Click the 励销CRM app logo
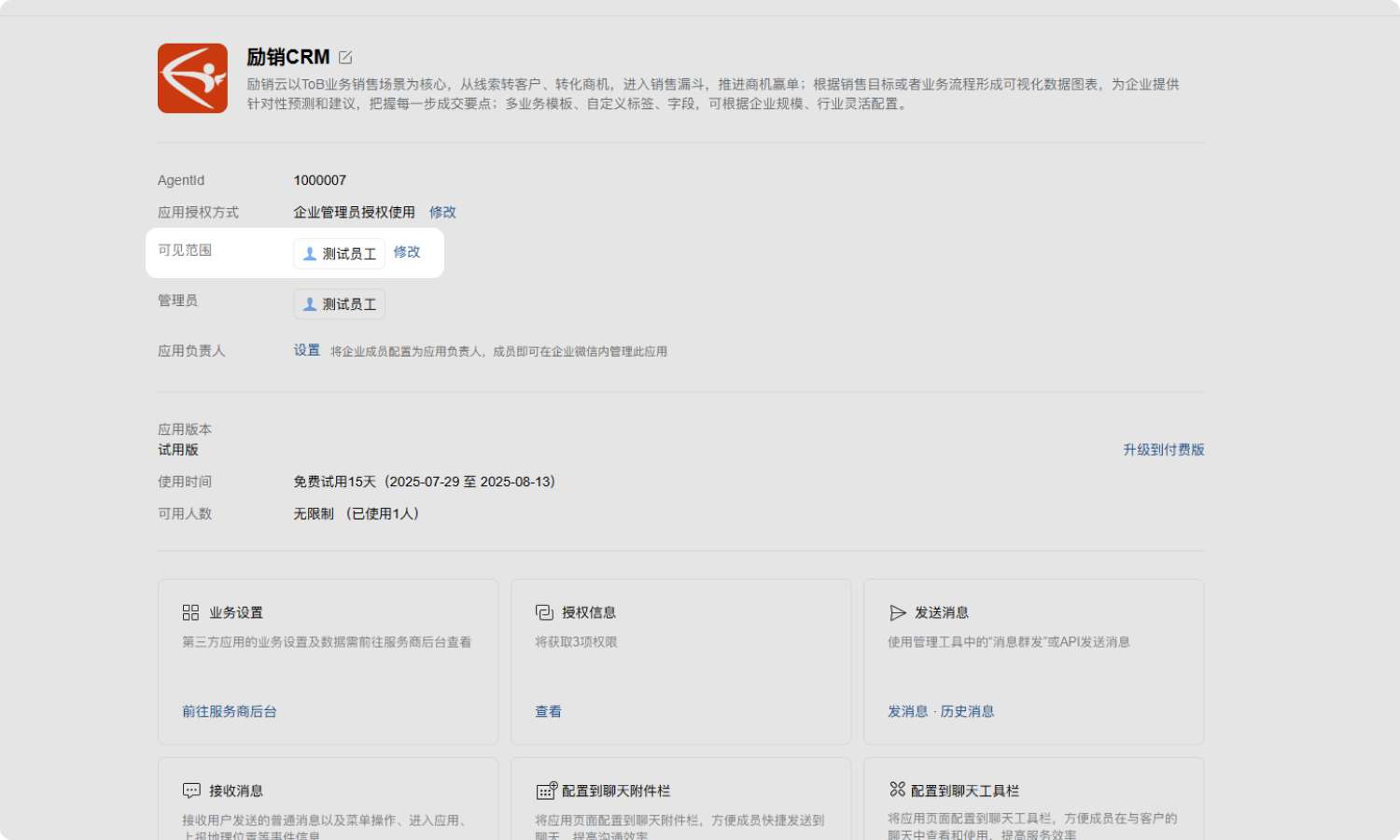The image size is (1400, 840). tap(192, 78)
